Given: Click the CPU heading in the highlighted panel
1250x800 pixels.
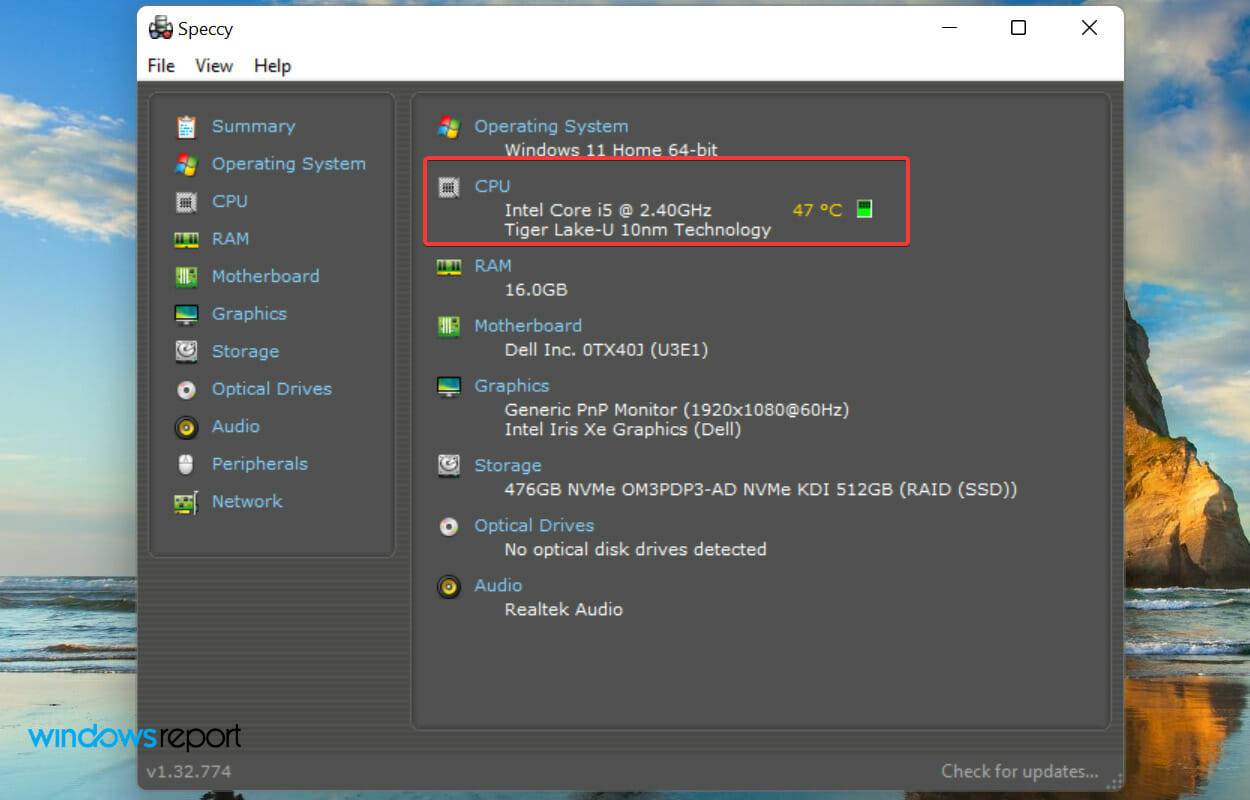Looking at the screenshot, I should click(491, 186).
